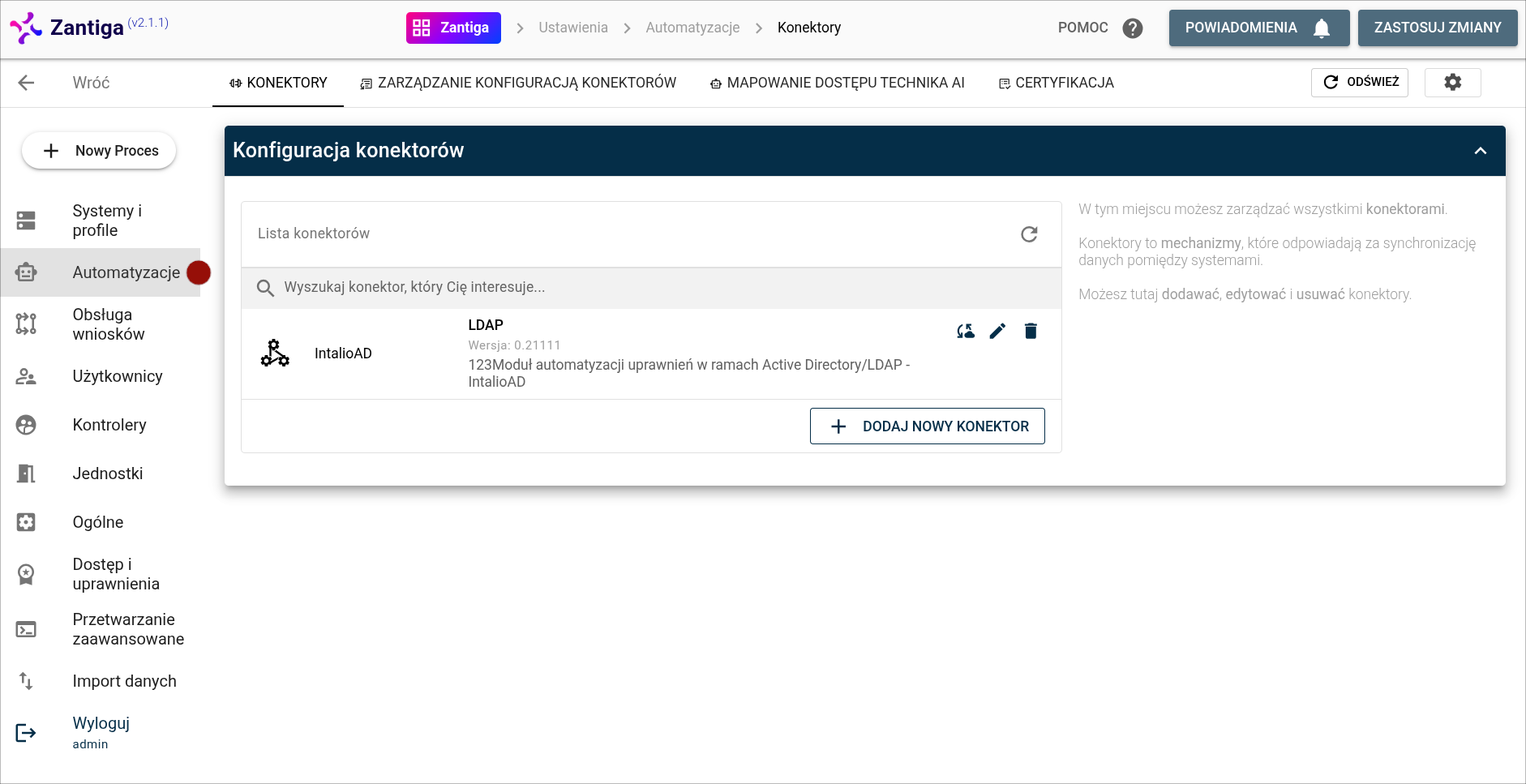Open the help question mark icon
The height and width of the screenshot is (784, 1526).
[1132, 28]
